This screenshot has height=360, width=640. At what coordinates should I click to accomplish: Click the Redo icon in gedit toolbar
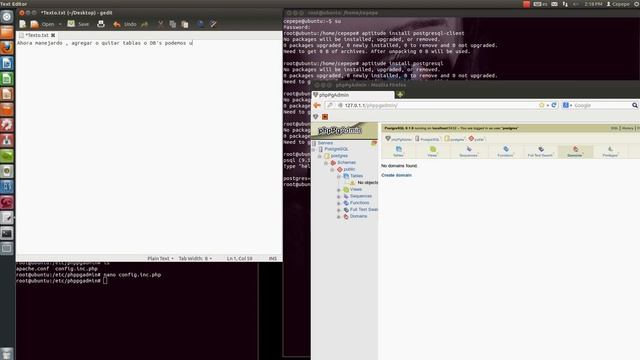point(144,24)
